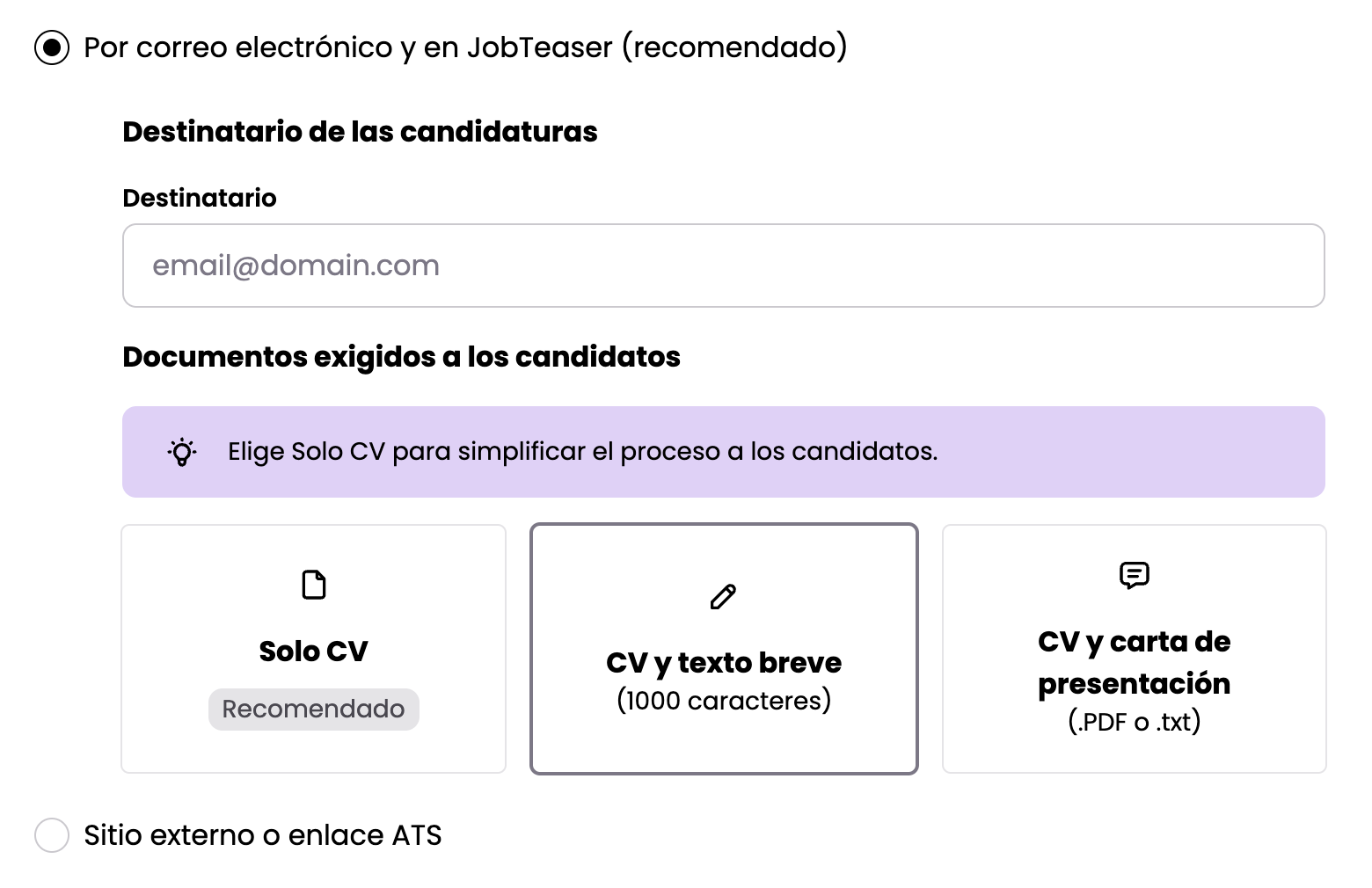
Task: Click the pencil icon above CV y texto breve
Action: point(723,597)
